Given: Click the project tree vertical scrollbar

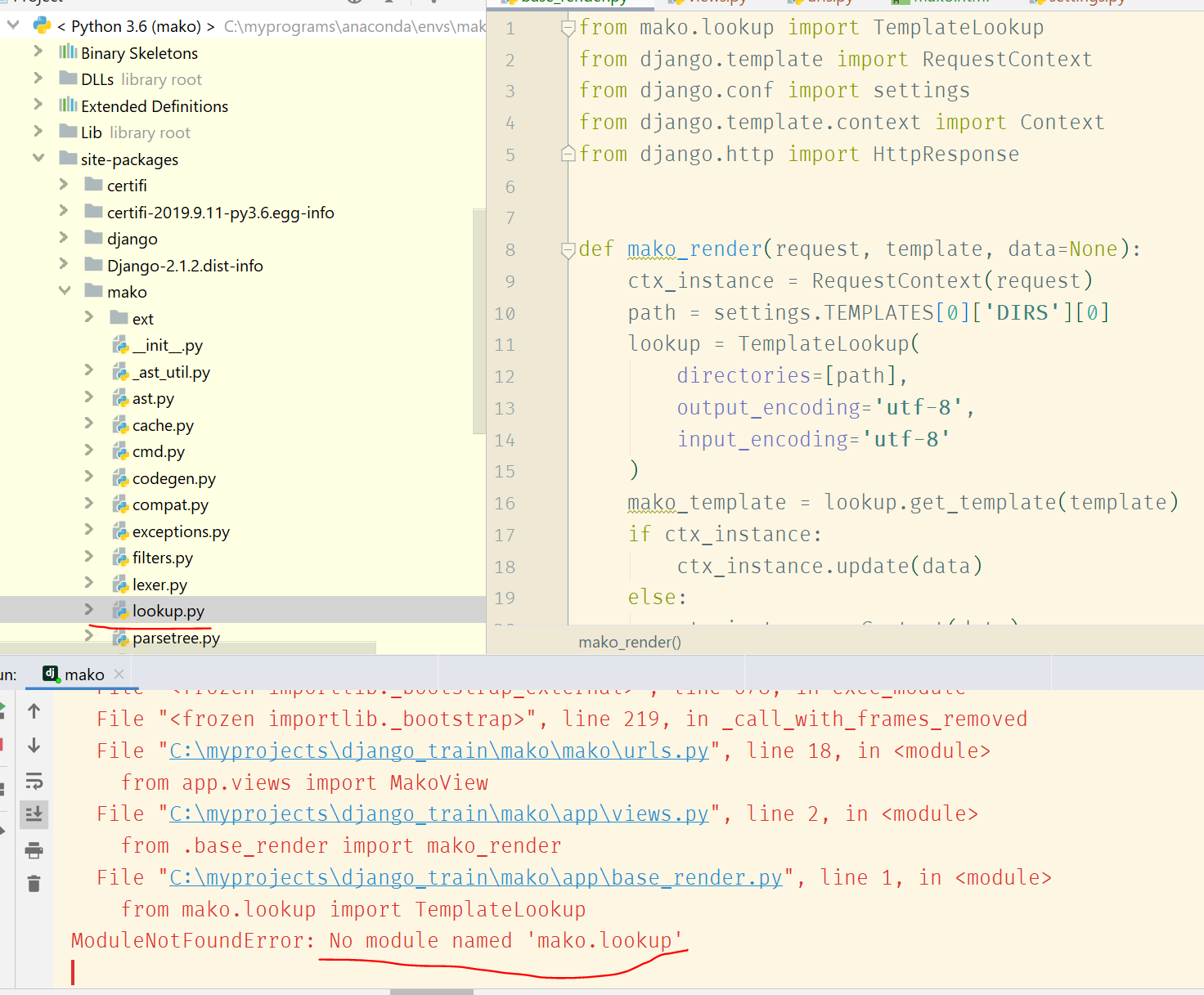Looking at the screenshot, I should coord(479,321).
